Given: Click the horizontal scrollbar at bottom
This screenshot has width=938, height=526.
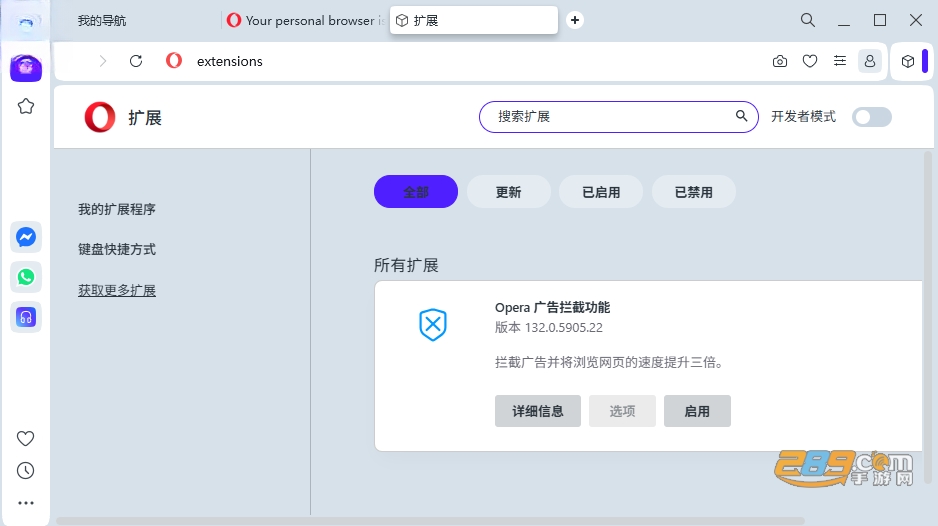Looking at the screenshot, I should tap(430, 521).
